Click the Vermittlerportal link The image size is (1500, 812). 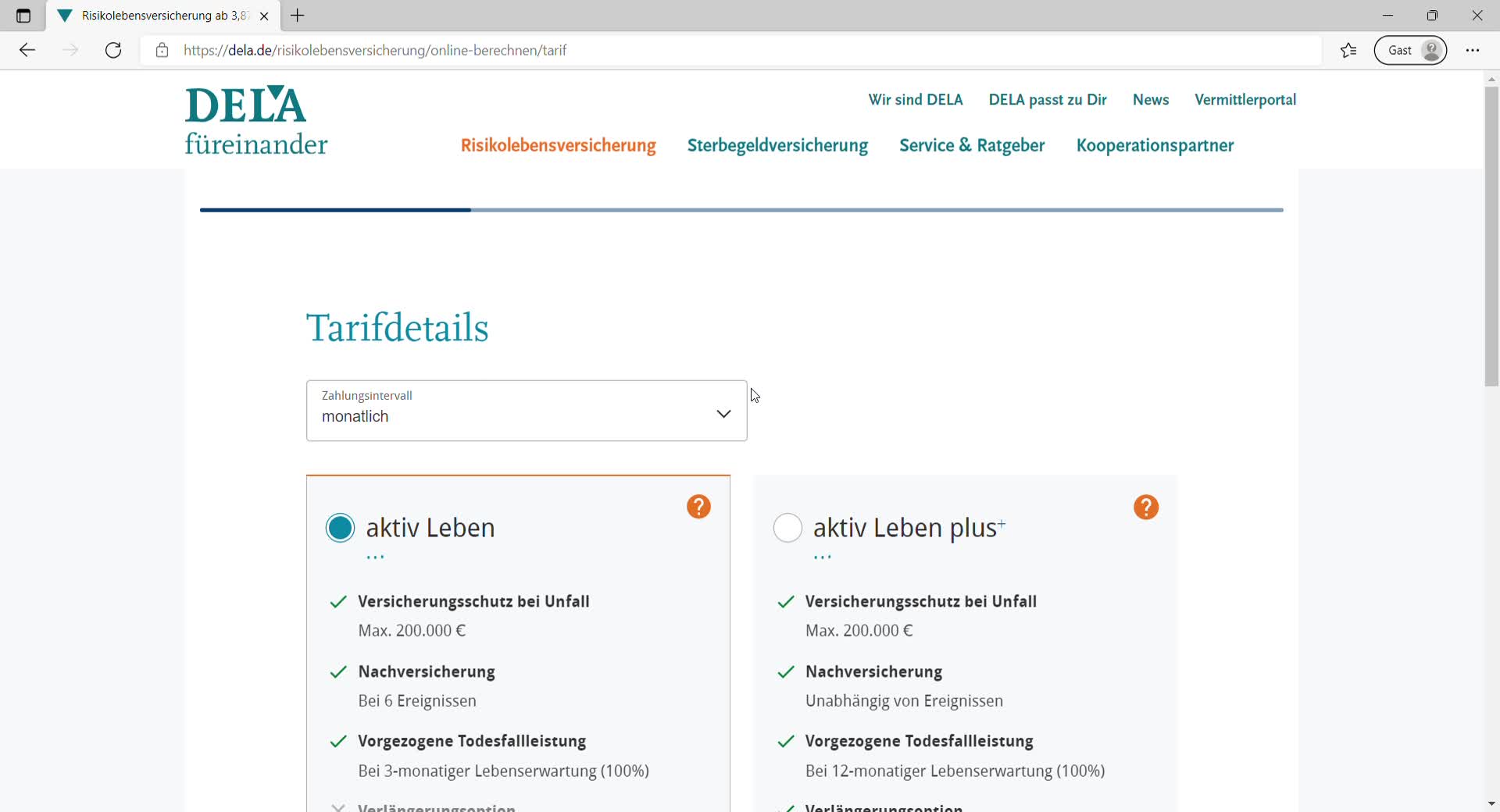pos(1245,100)
